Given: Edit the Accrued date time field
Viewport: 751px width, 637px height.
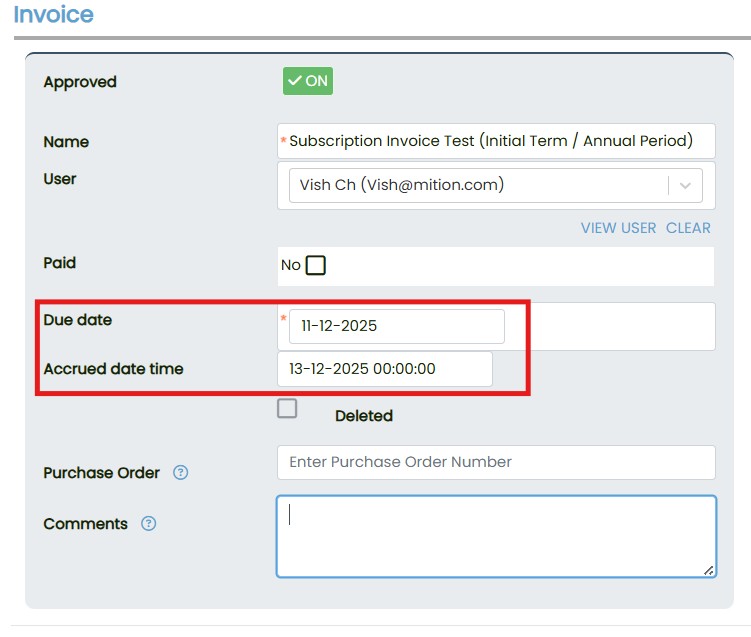Looking at the screenshot, I should coord(385,368).
